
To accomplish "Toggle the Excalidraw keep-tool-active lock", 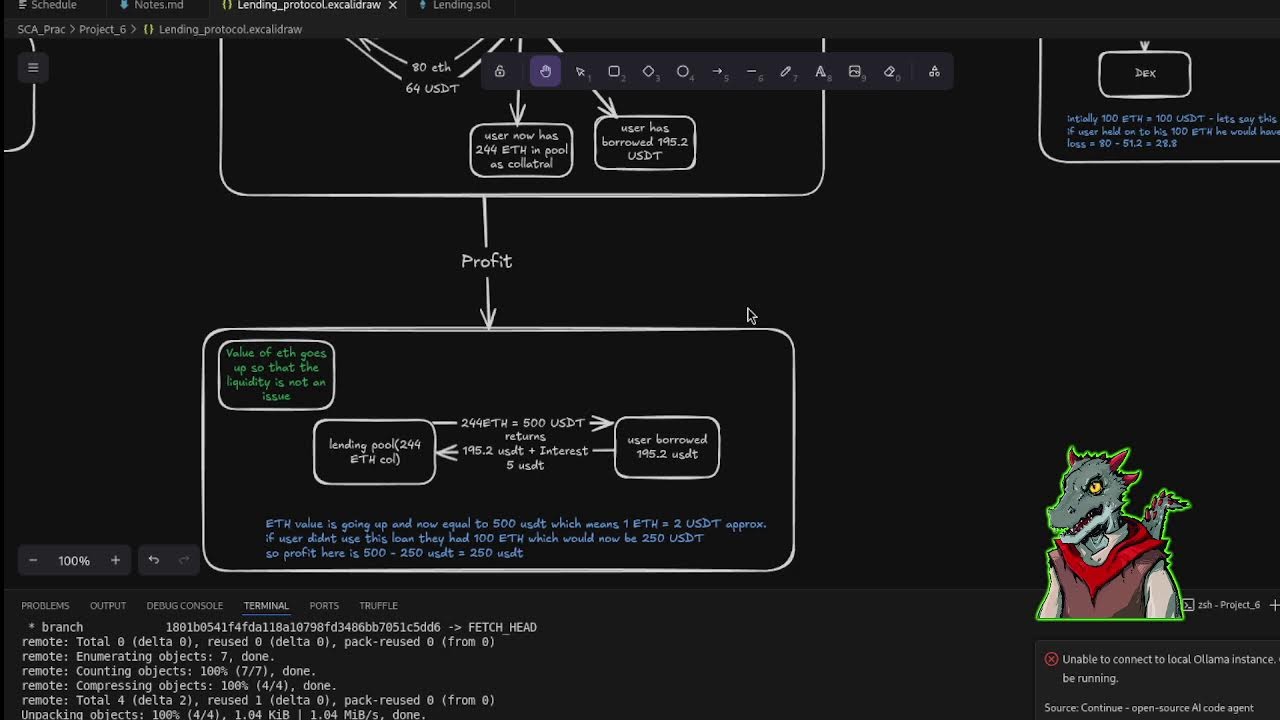I will (x=500, y=72).
